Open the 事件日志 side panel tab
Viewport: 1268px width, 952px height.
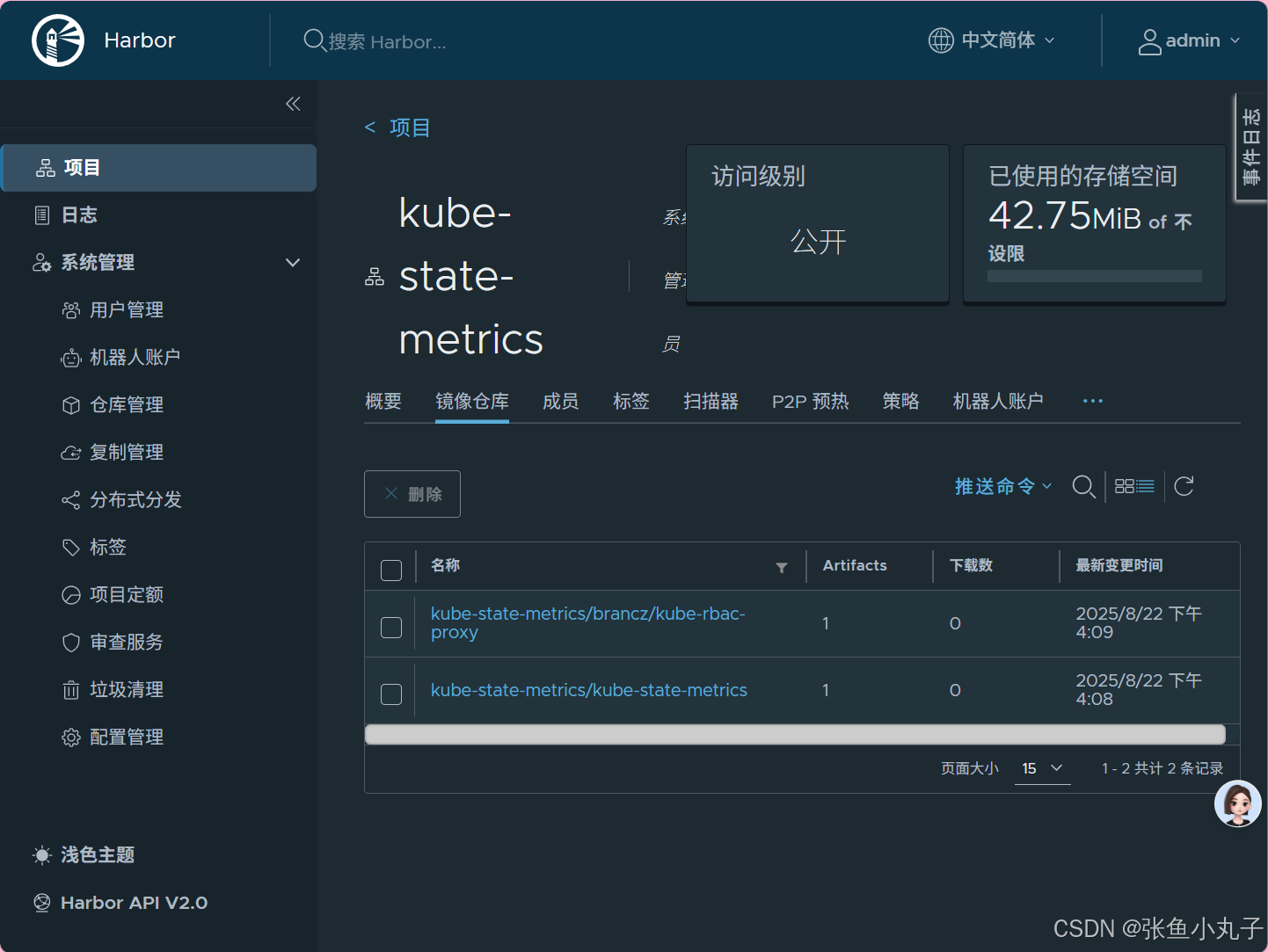click(1251, 147)
